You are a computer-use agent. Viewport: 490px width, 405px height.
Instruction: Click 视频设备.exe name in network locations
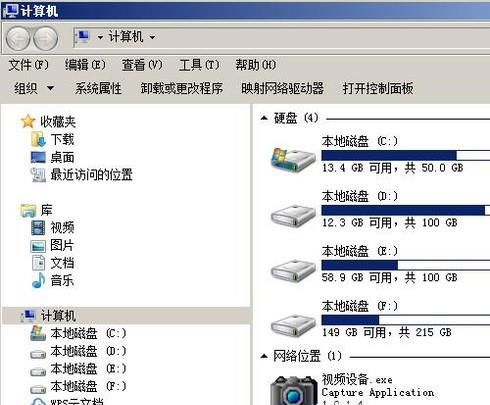pyautogui.click(x=357, y=379)
